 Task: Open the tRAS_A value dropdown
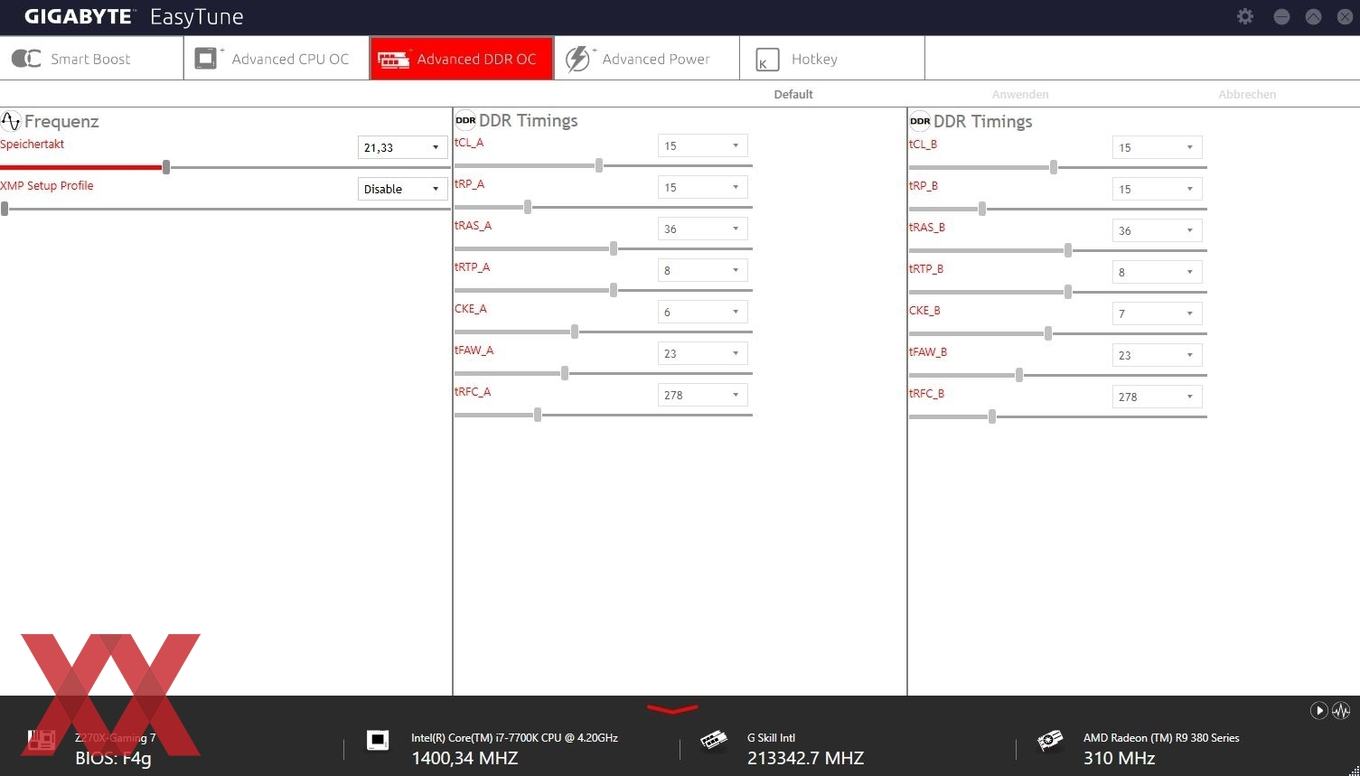[x=703, y=229]
